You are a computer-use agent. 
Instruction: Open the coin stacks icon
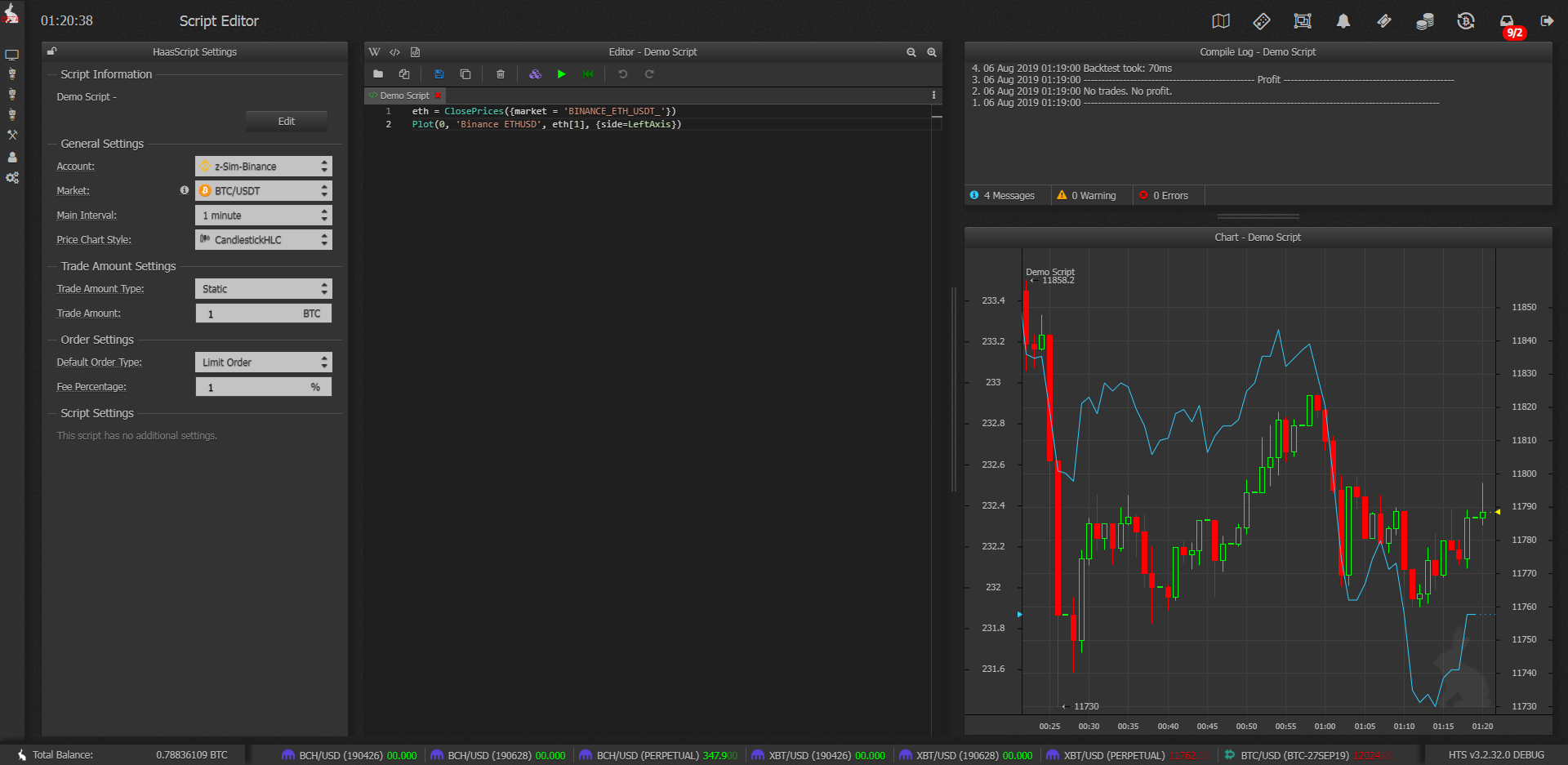[x=1425, y=21]
